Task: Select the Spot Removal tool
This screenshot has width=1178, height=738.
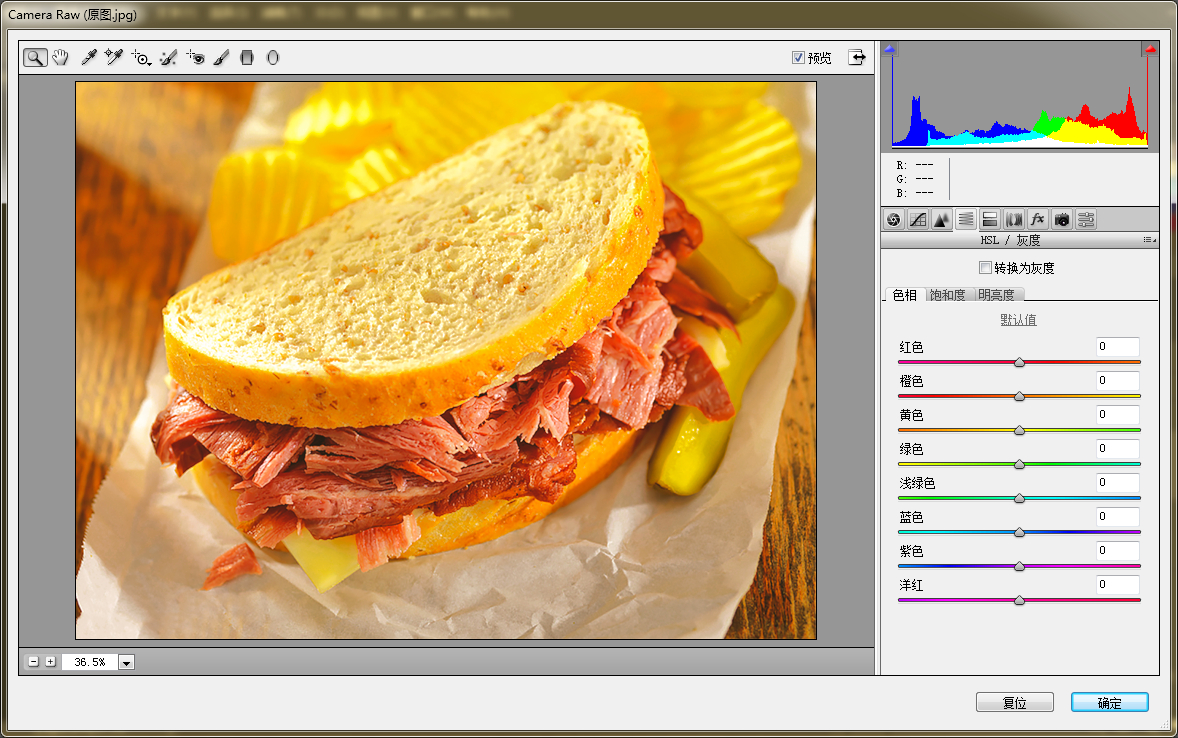Action: (x=168, y=57)
